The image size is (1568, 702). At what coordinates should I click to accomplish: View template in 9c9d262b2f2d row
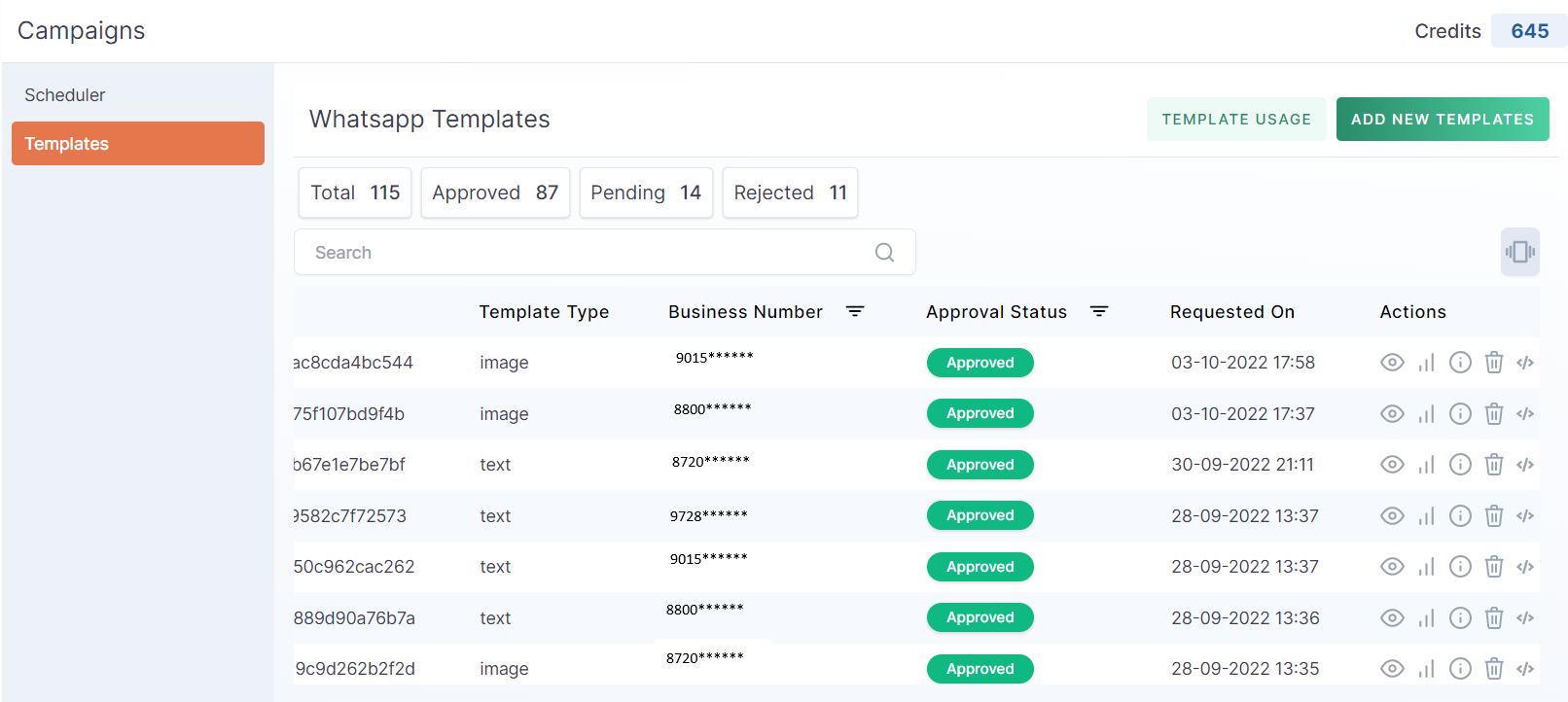(1392, 669)
